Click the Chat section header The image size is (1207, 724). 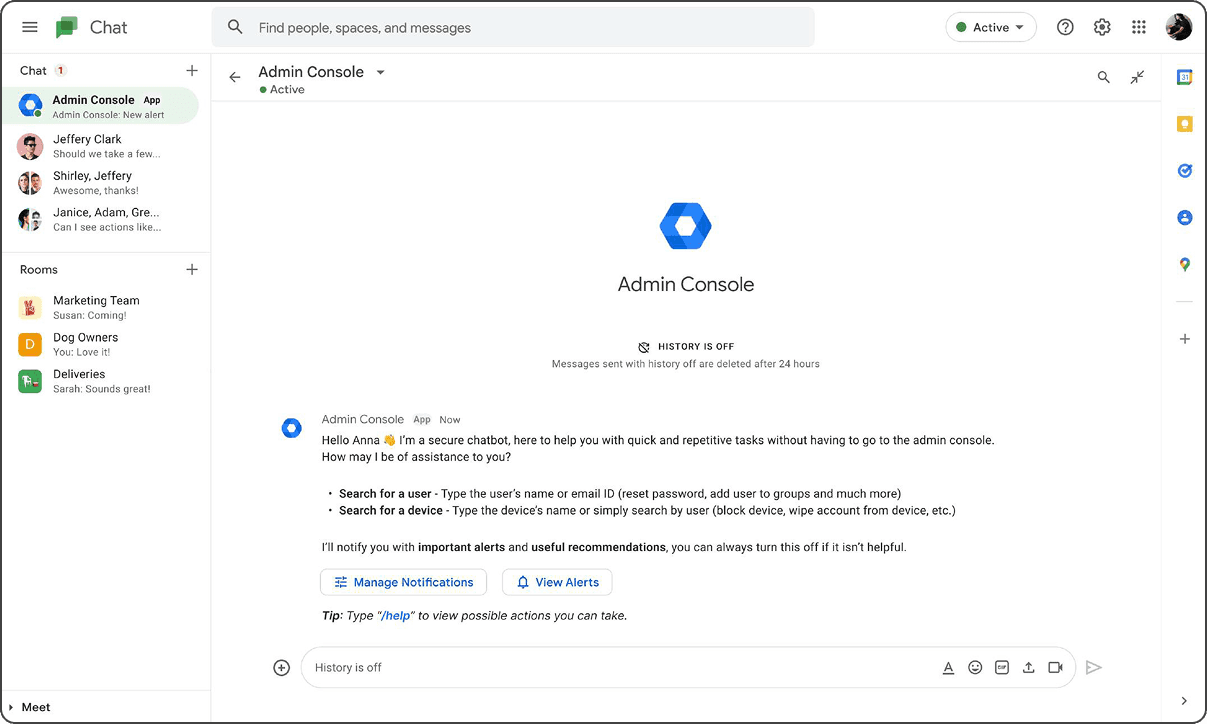pos(33,70)
